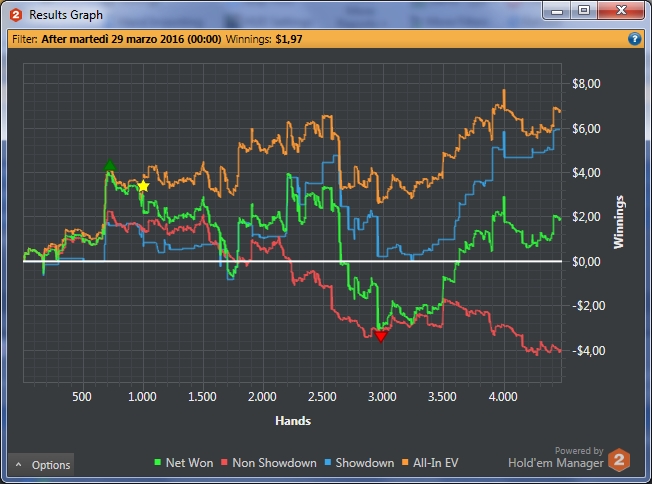The height and width of the screenshot is (484, 652).
Task: Click the 500 hands axis label
Action: [x=82, y=396]
